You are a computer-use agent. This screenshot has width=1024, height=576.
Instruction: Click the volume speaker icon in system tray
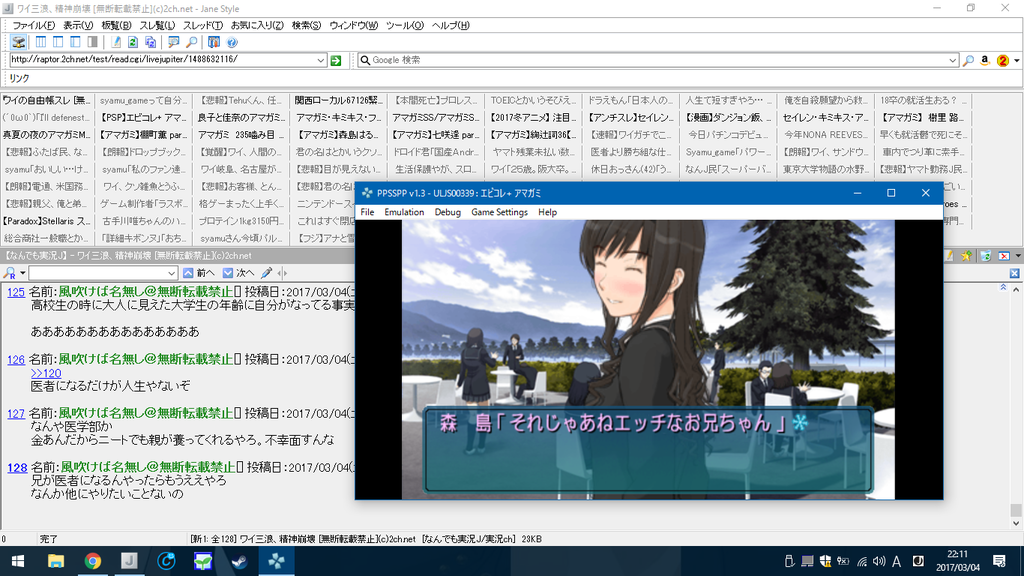pyautogui.click(x=879, y=561)
